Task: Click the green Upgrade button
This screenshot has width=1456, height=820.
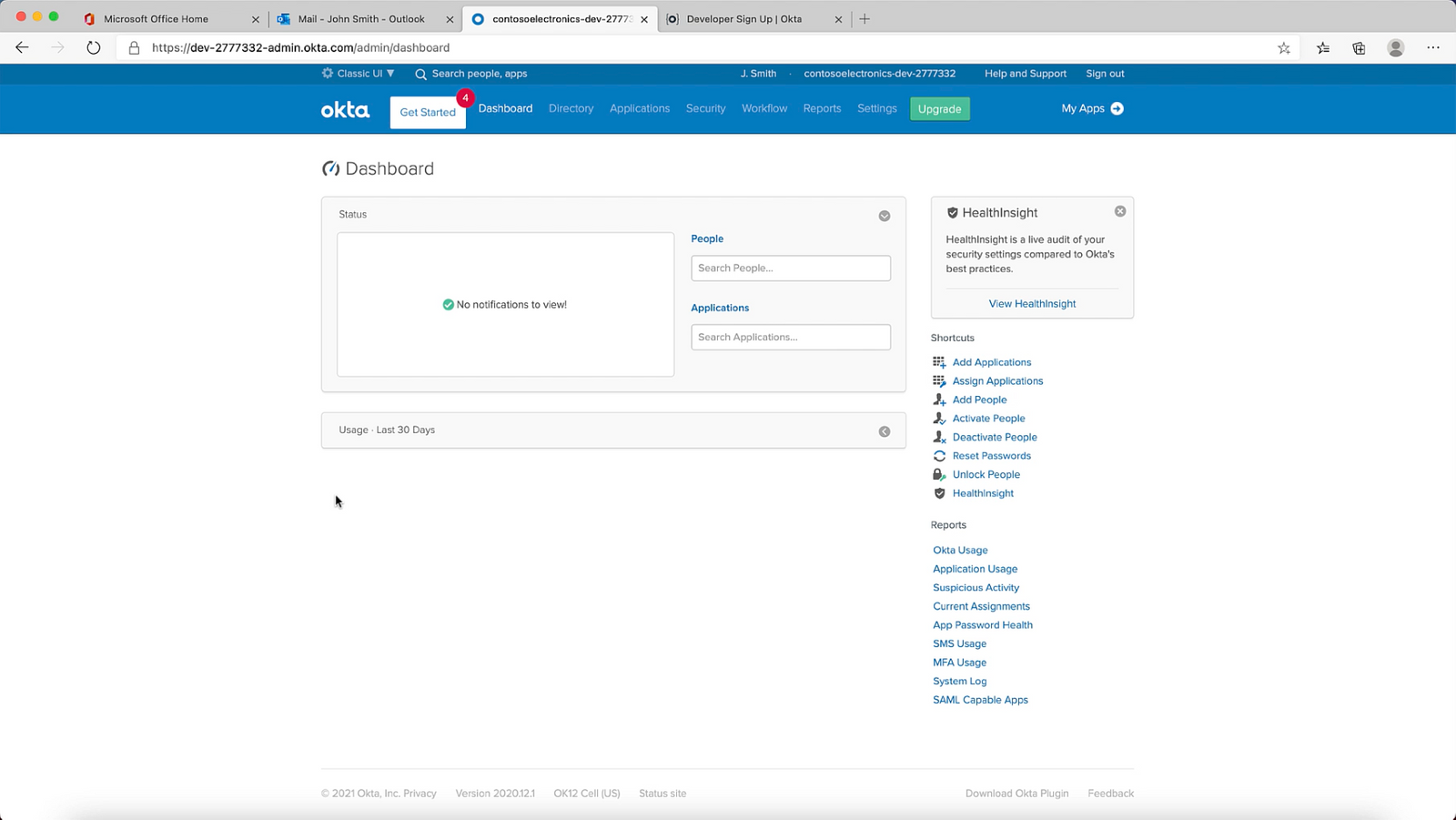Action: pyautogui.click(x=939, y=108)
